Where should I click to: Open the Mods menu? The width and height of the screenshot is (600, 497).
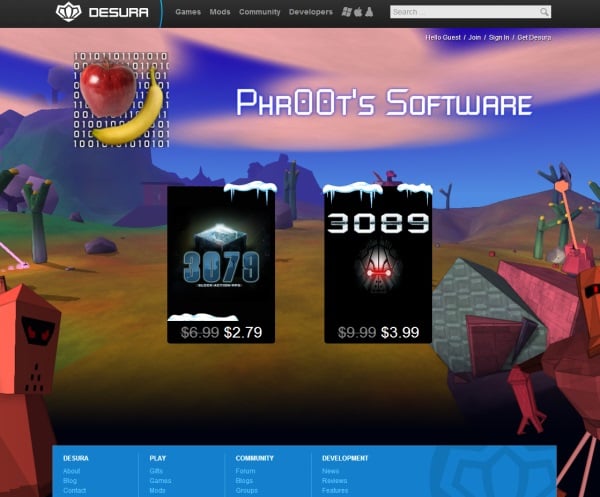220,12
